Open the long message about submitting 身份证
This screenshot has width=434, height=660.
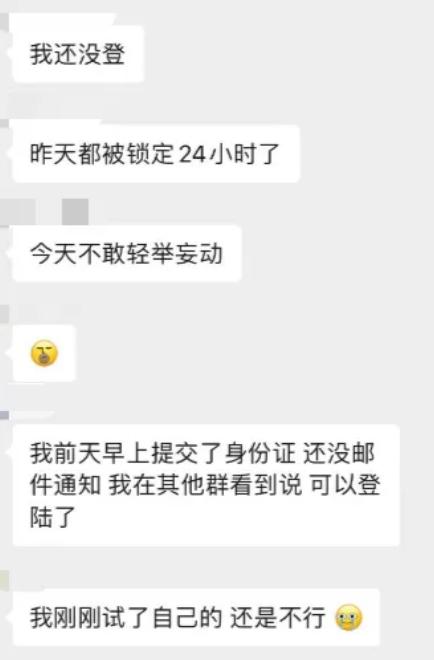(x=206, y=485)
